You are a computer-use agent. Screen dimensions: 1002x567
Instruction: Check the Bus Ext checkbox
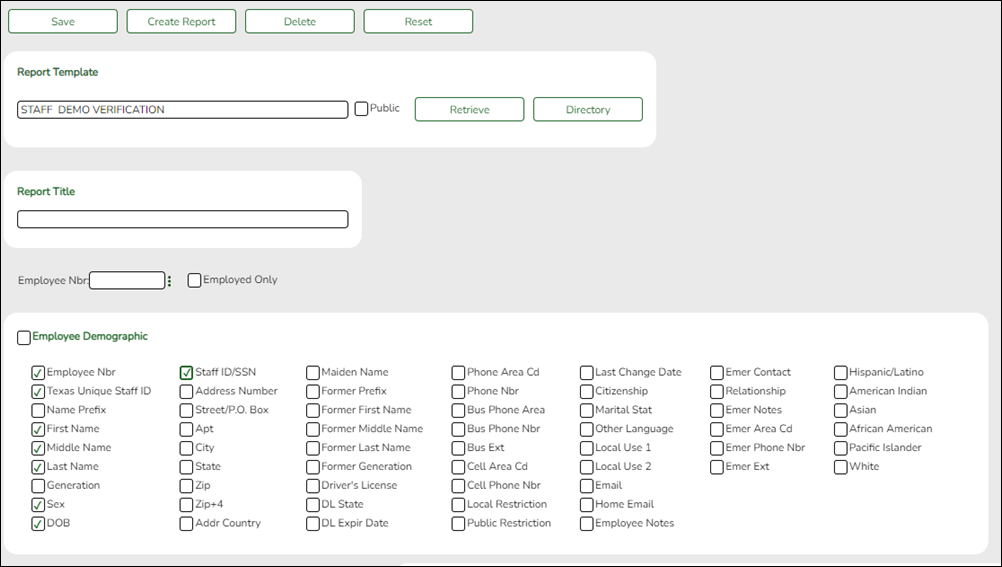point(458,448)
